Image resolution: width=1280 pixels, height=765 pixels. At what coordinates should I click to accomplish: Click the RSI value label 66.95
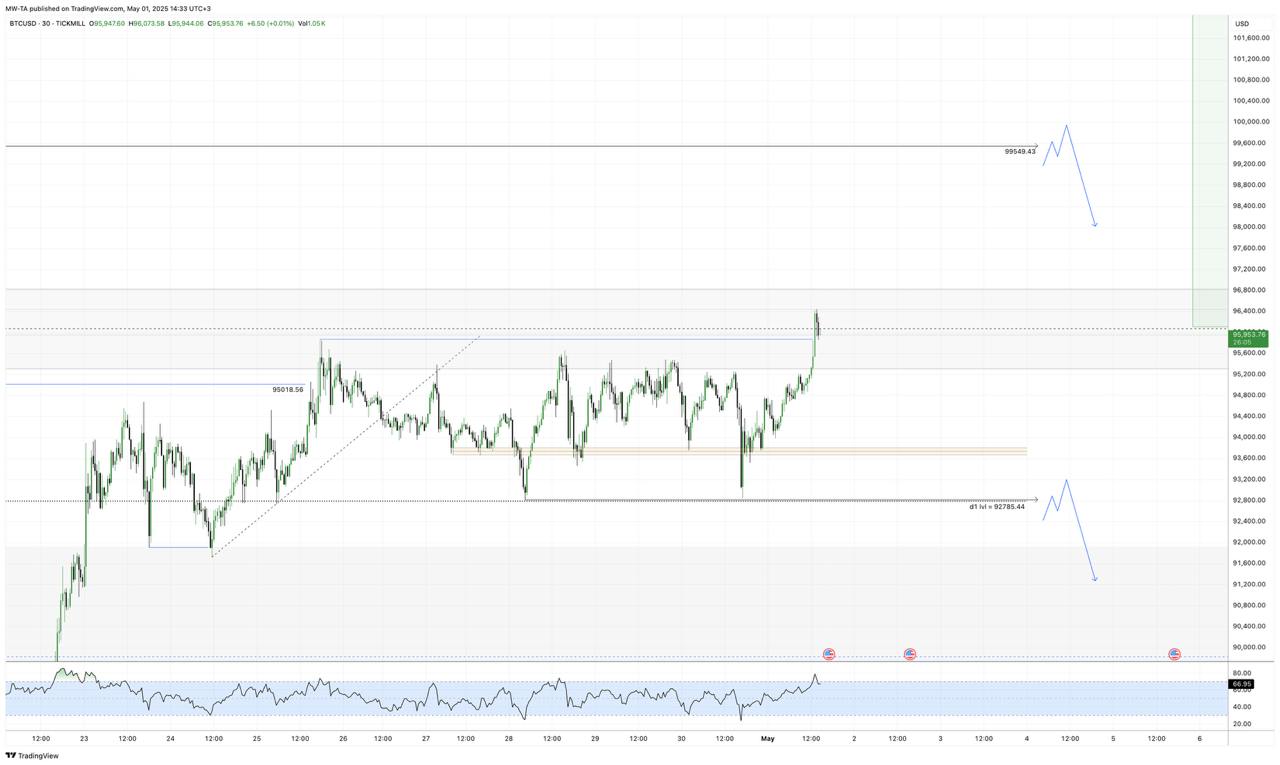pos(1241,684)
